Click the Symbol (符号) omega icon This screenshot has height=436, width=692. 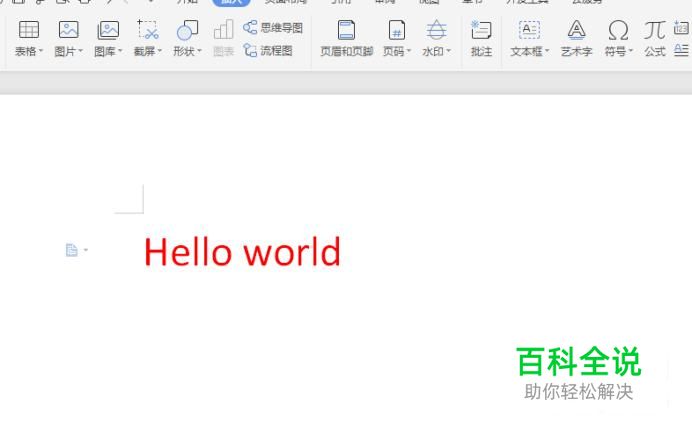point(618,30)
